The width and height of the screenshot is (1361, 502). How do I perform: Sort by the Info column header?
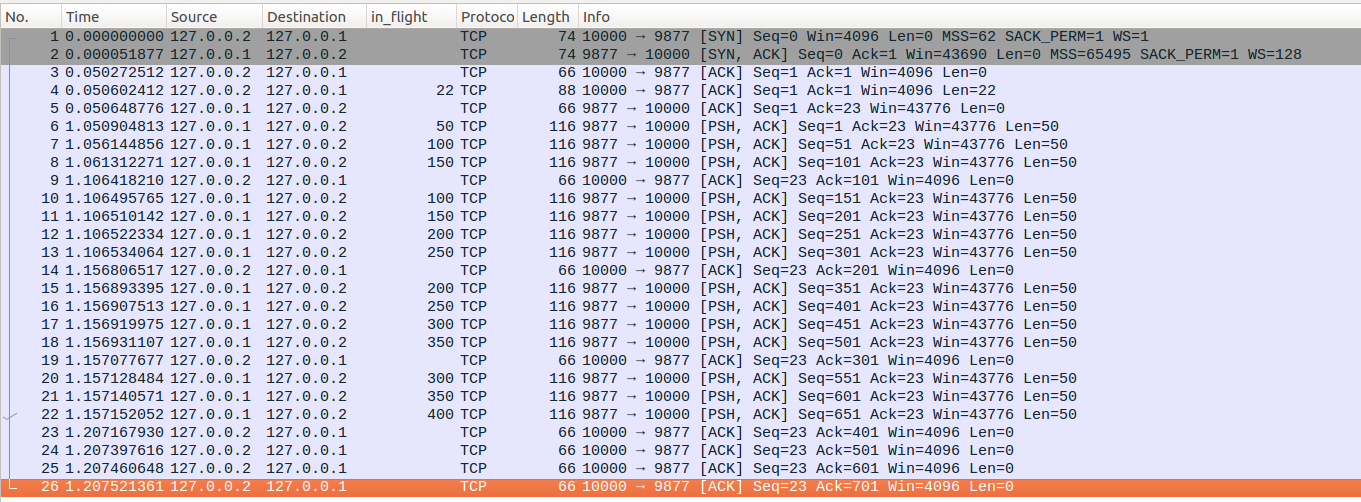click(969, 17)
